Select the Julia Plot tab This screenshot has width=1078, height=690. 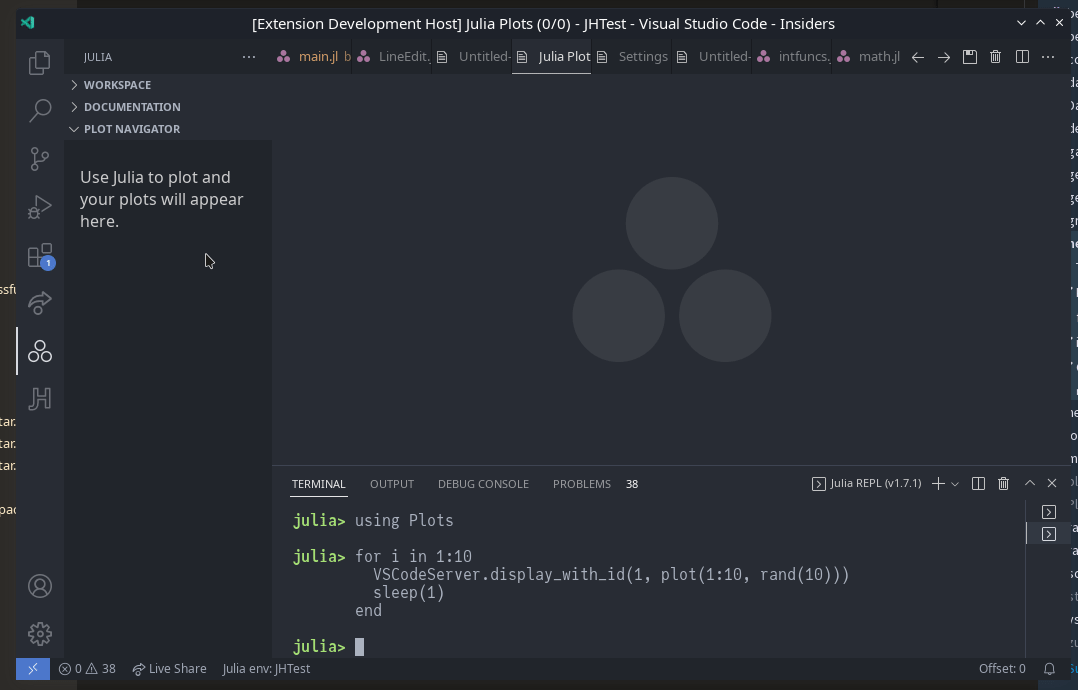pyautogui.click(x=553, y=57)
